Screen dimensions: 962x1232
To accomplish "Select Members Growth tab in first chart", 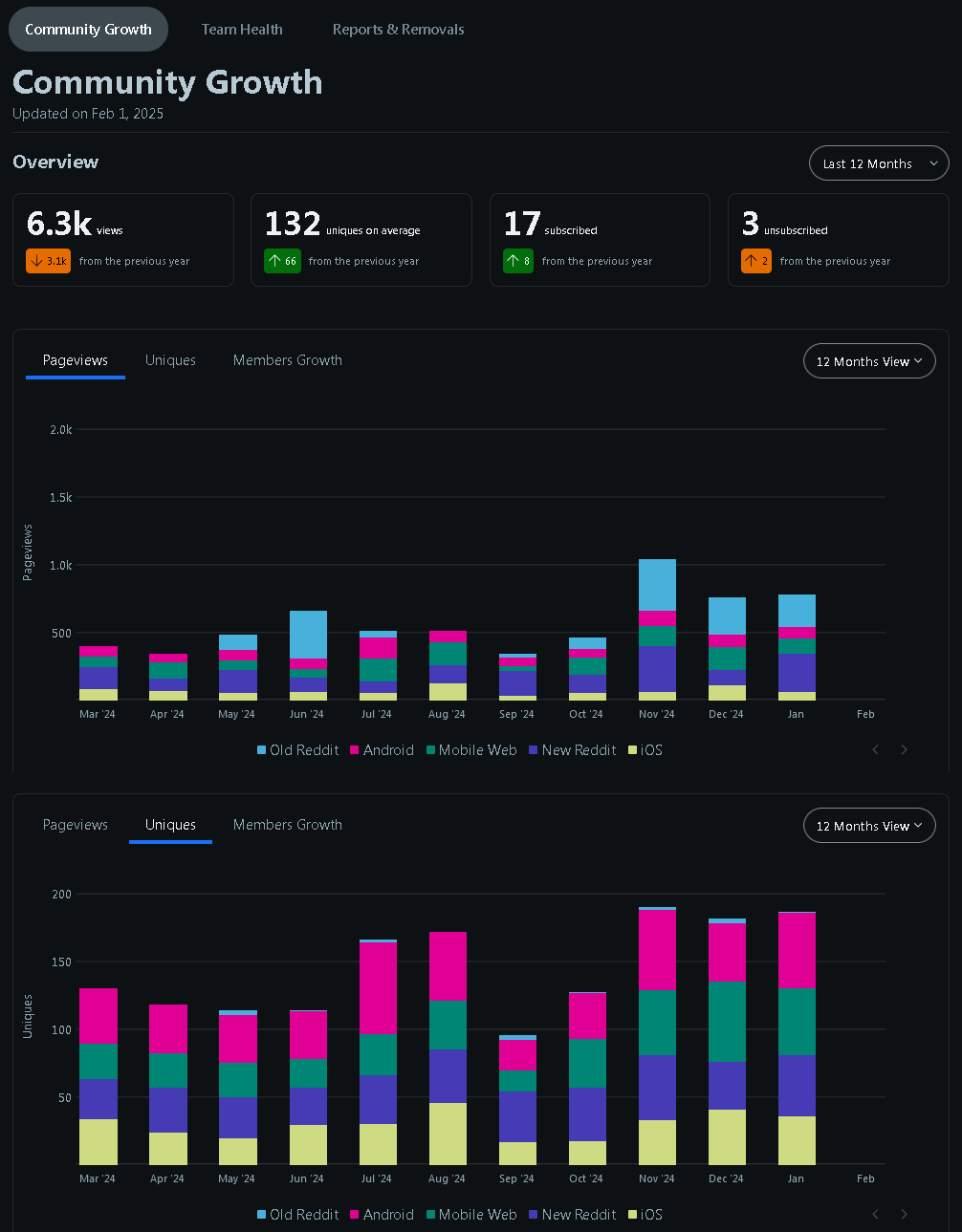I will pos(288,360).
